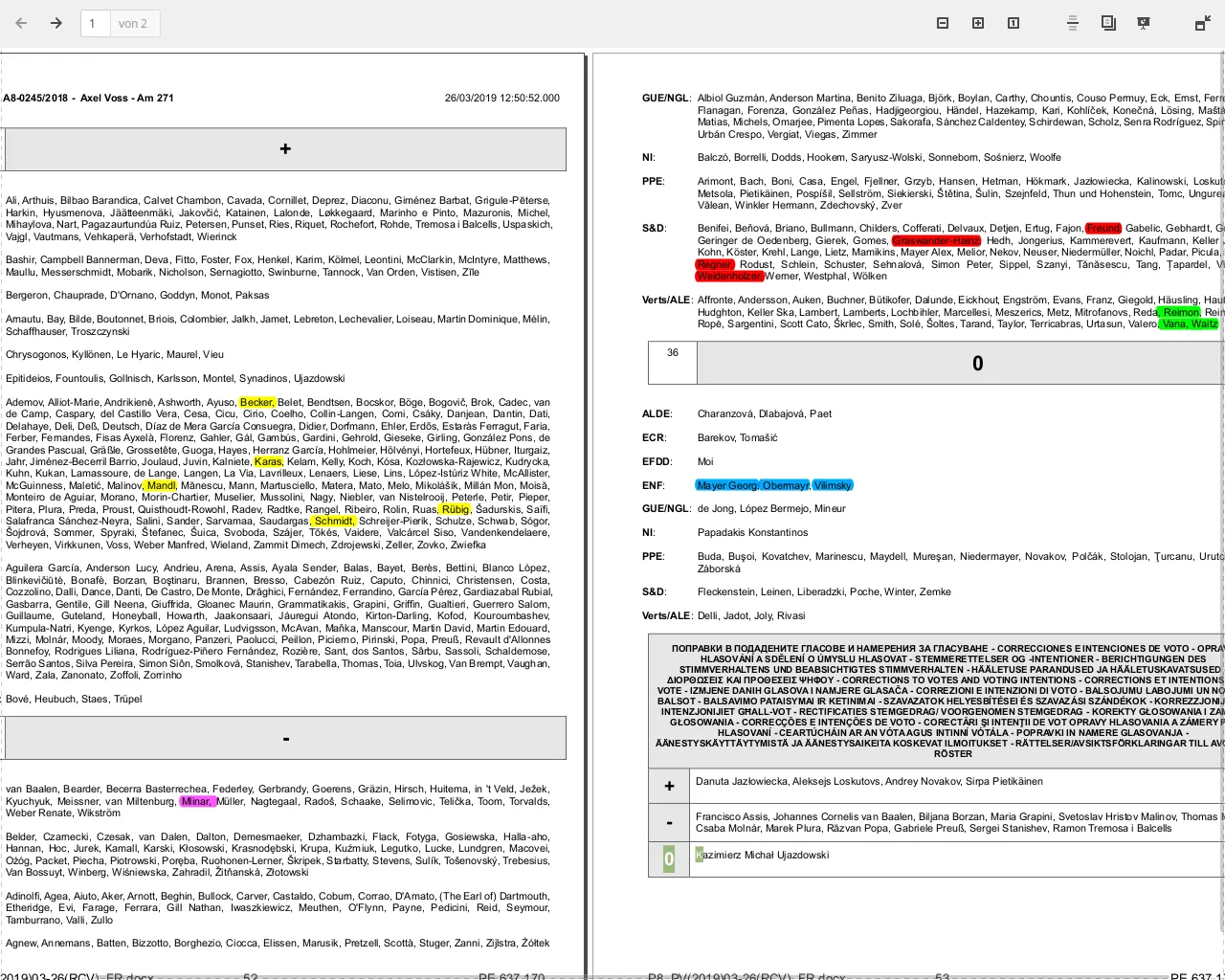Switch to two-page view icon

(1108, 23)
